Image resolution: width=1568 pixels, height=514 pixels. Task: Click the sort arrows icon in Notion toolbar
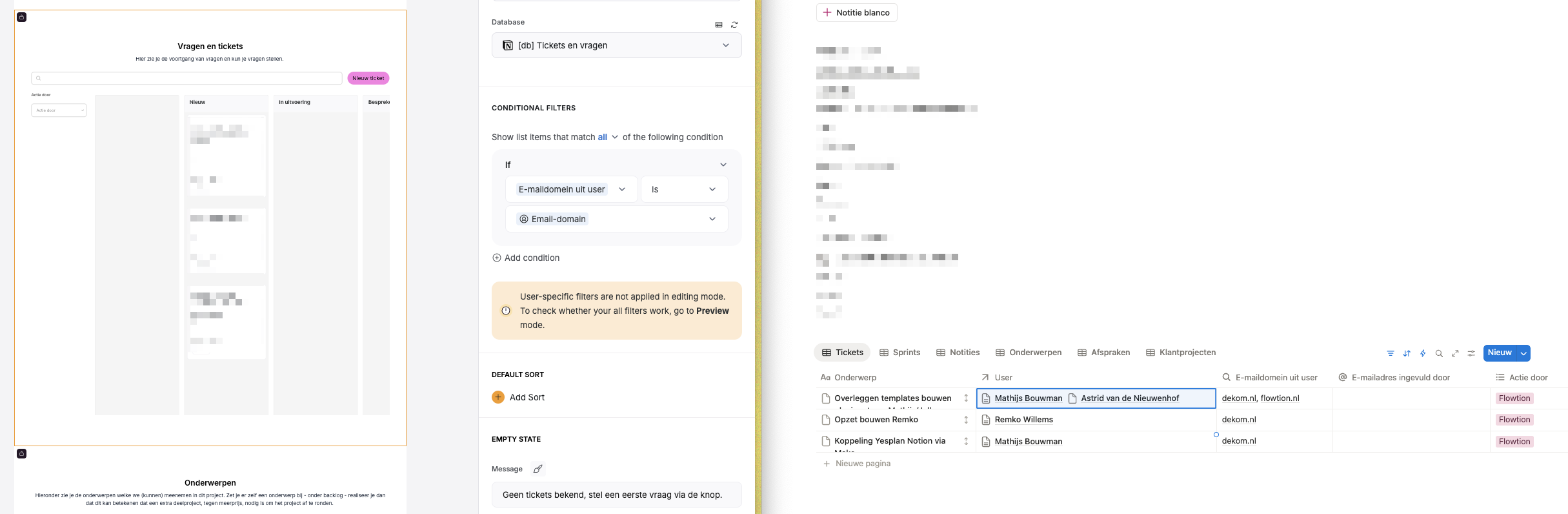(1406, 353)
